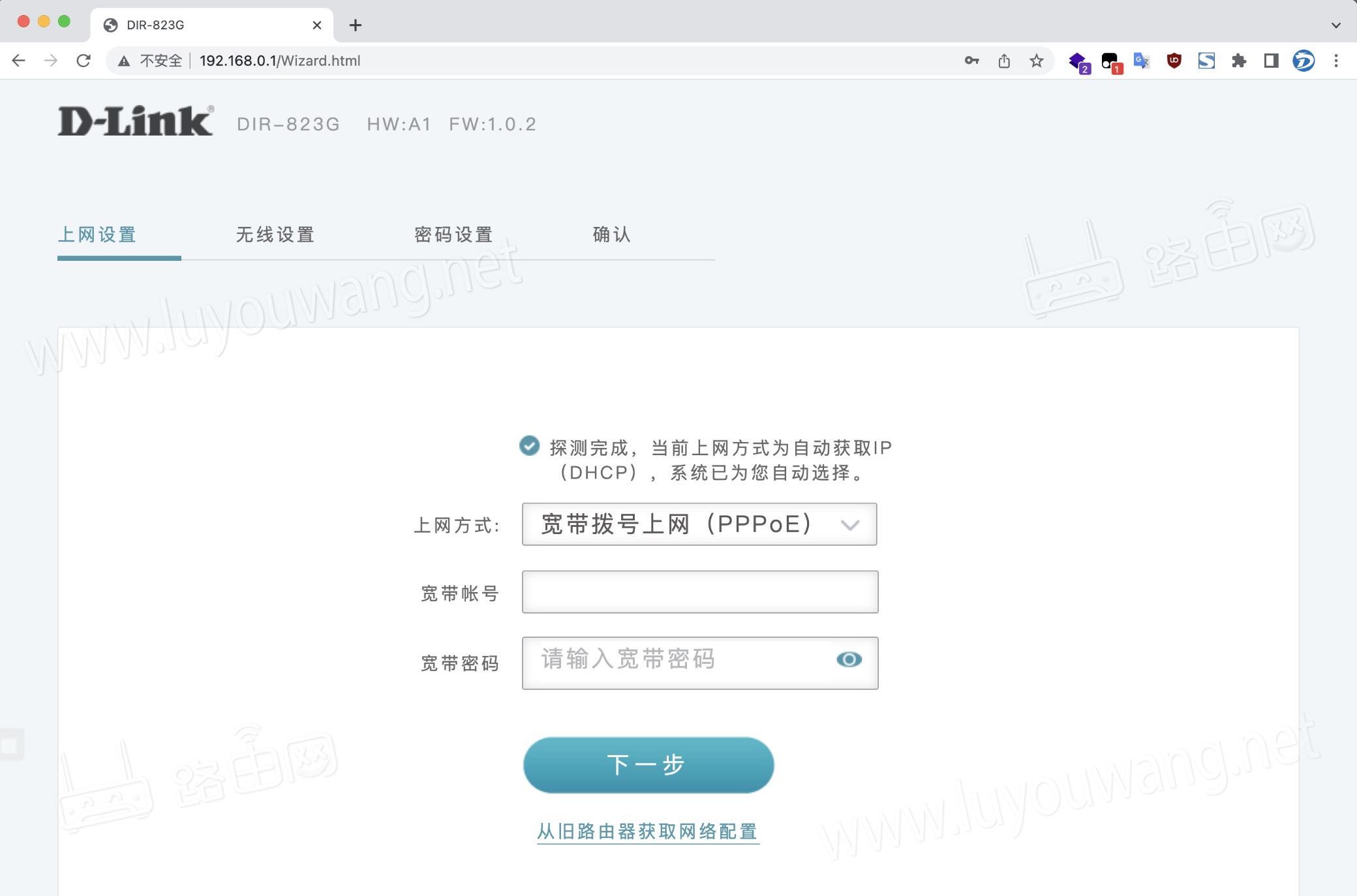Go back using the navigation arrow
The height and width of the screenshot is (896, 1357).
point(19,61)
